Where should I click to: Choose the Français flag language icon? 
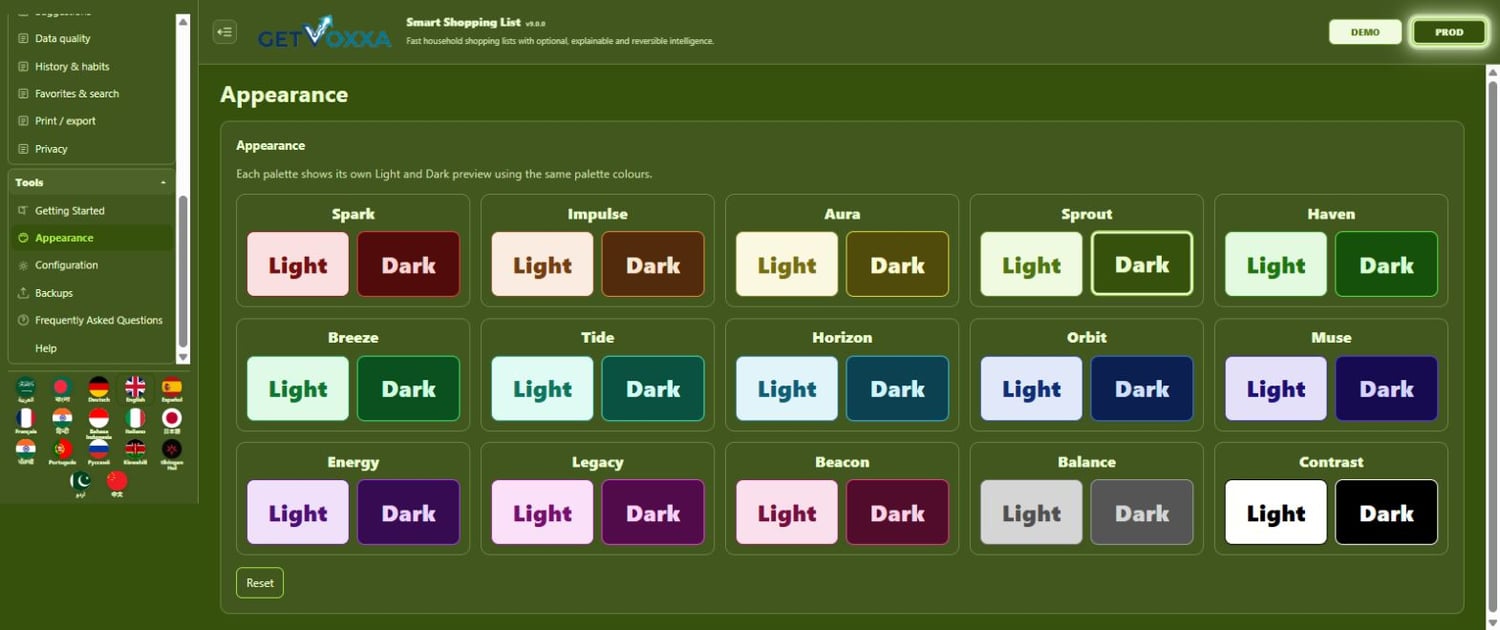pyautogui.click(x=26, y=418)
